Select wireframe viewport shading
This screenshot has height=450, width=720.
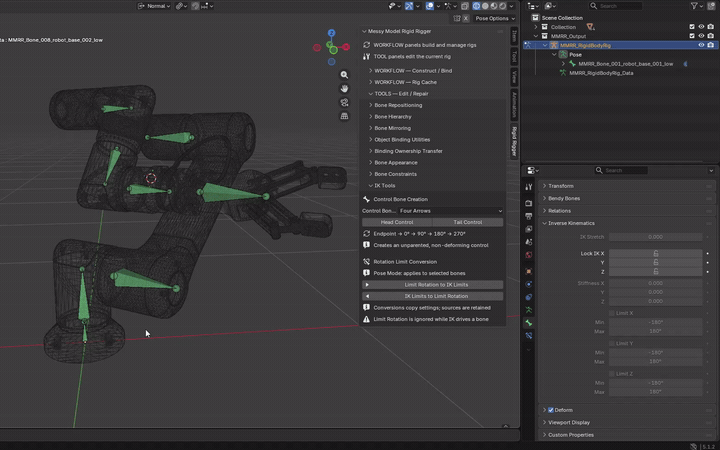pos(477,6)
